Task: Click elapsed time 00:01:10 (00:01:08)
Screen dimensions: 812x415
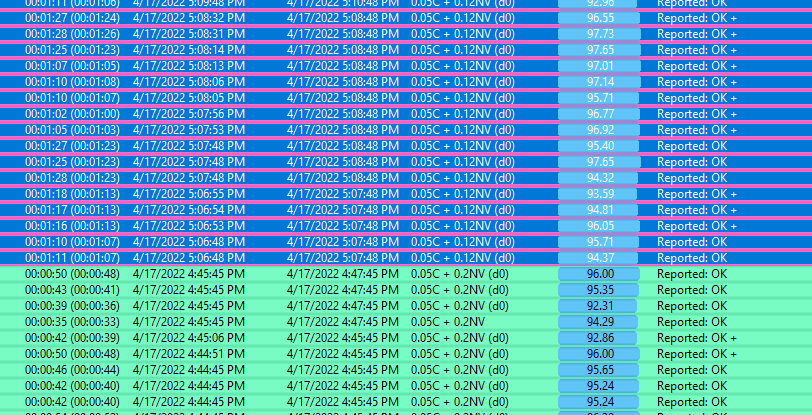Action: (x=72, y=82)
